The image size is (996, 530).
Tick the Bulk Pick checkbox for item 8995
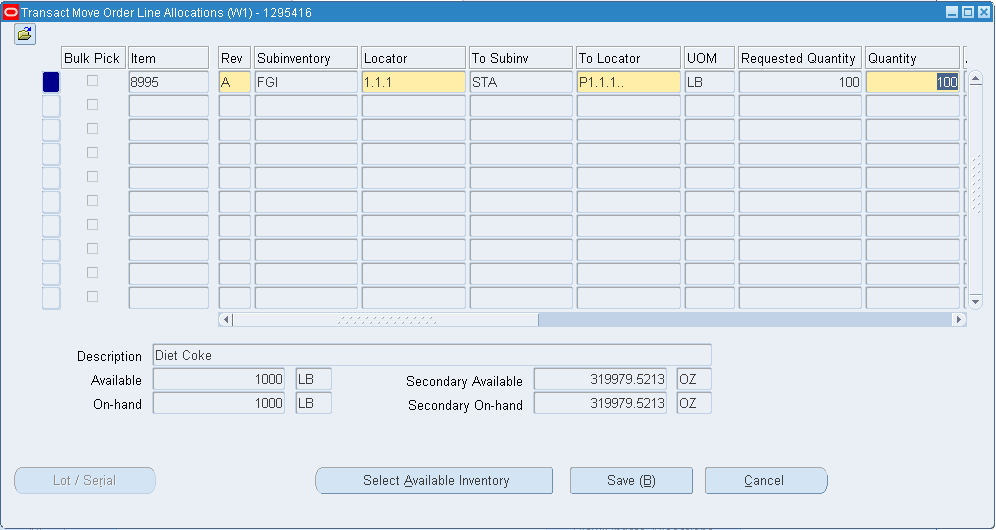coord(93,81)
